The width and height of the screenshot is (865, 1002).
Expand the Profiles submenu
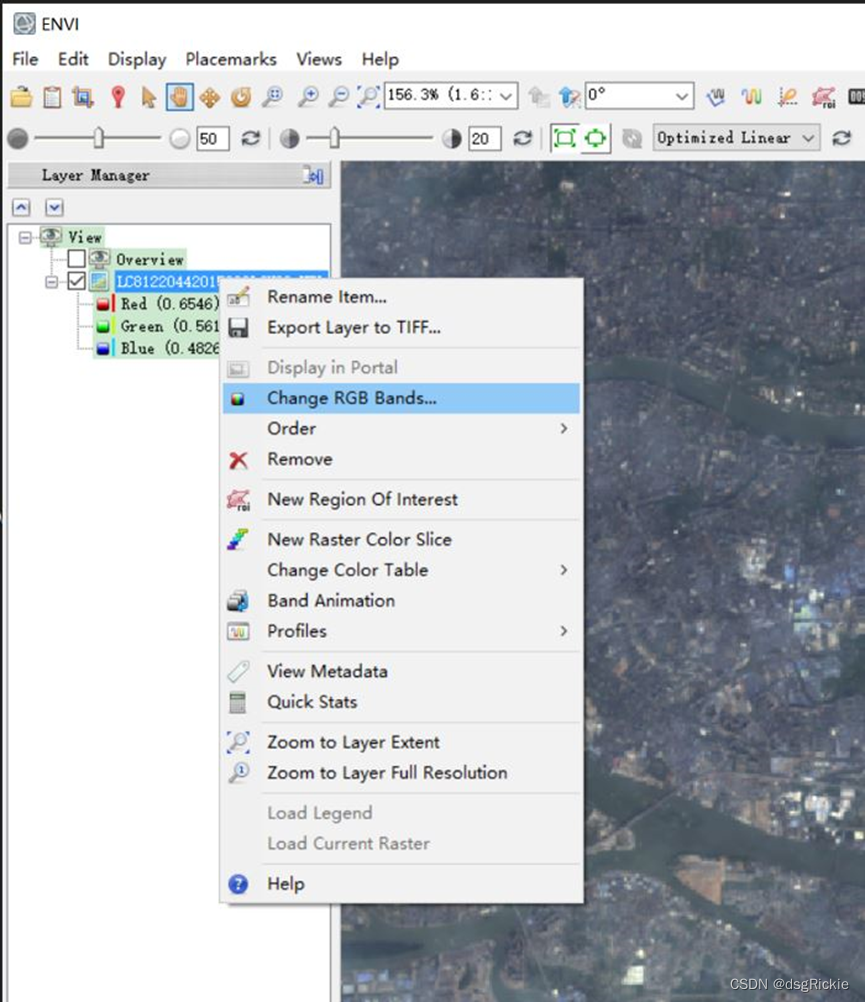pos(402,631)
